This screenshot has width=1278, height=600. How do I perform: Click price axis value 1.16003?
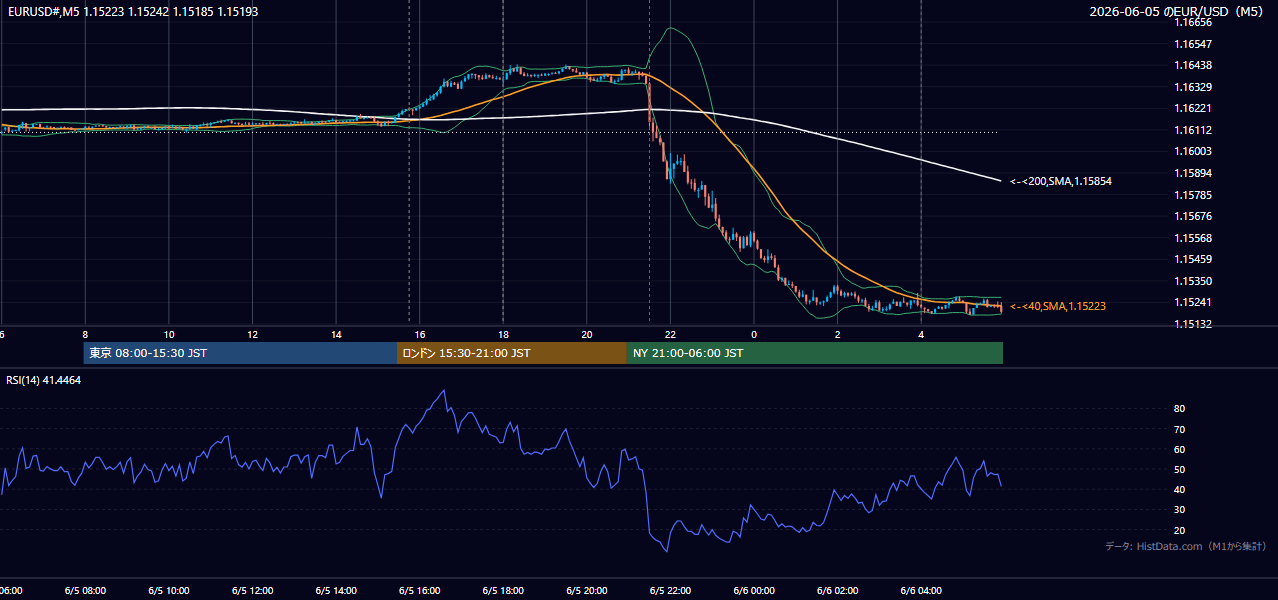[1193, 151]
